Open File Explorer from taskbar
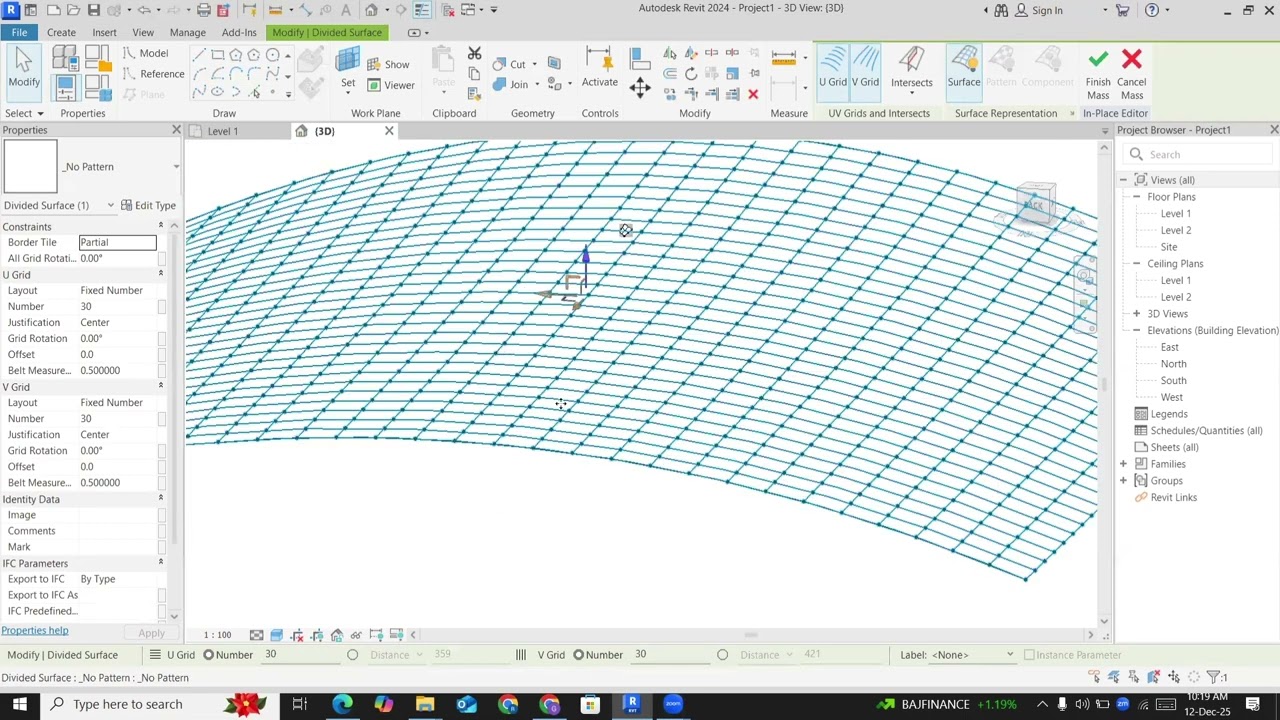Image resolution: width=1280 pixels, height=720 pixels. 425,704
